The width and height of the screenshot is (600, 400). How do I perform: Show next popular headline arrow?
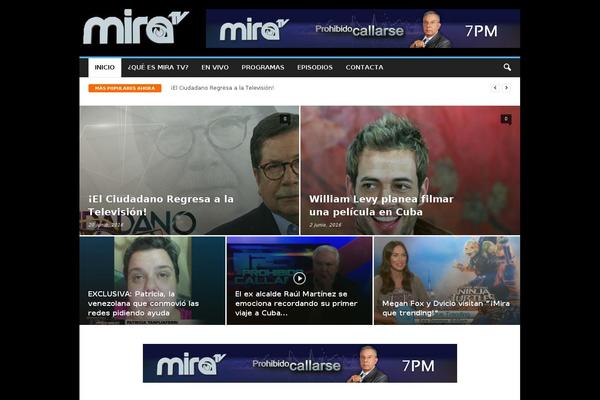tap(506, 88)
